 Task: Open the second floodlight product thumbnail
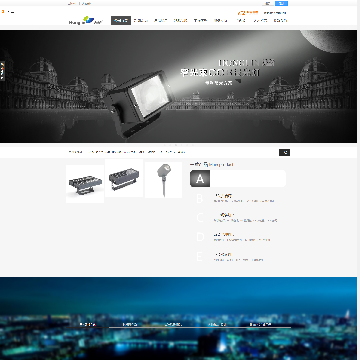124,178
